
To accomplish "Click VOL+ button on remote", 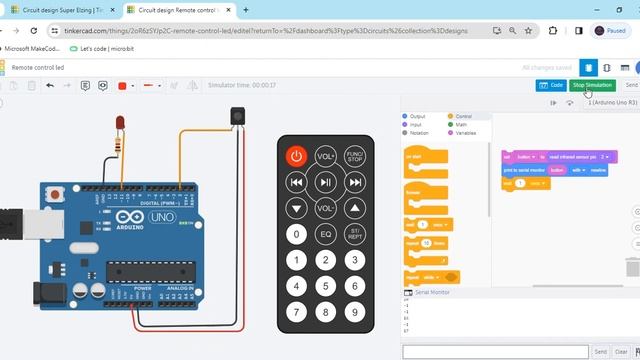I will pos(325,156).
